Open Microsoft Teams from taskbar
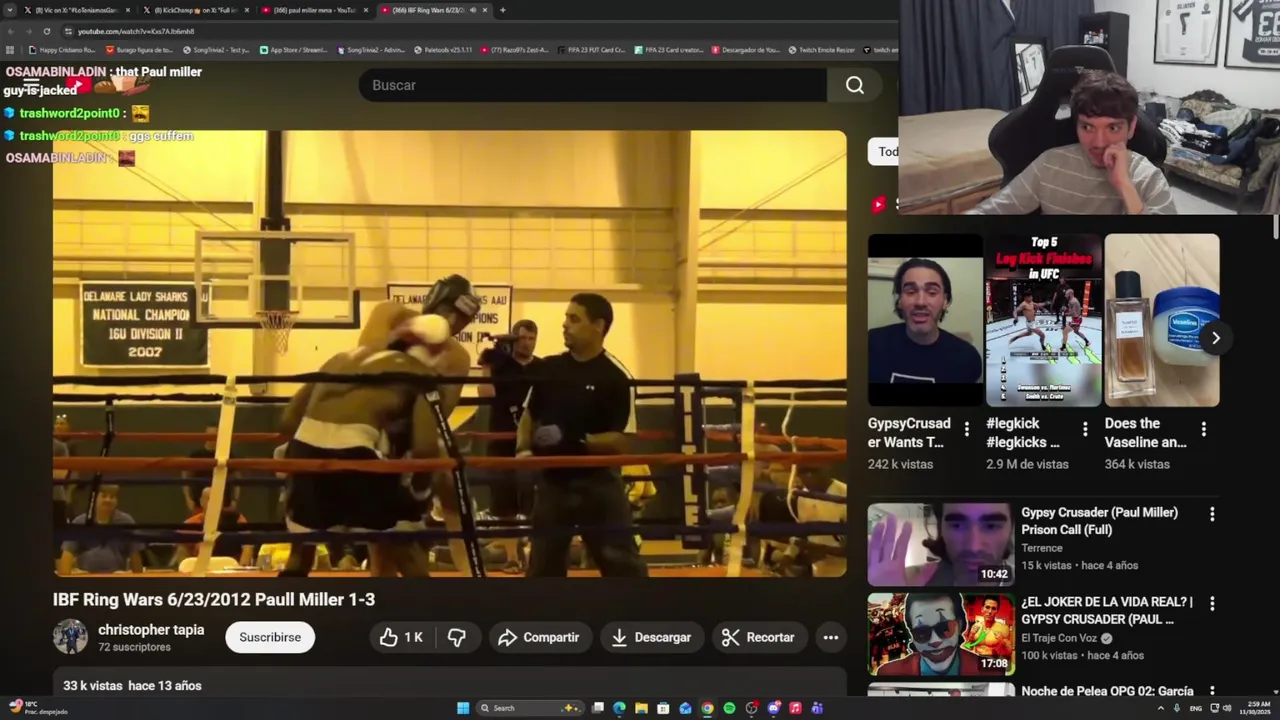The height and width of the screenshot is (720, 1280). [x=817, y=708]
